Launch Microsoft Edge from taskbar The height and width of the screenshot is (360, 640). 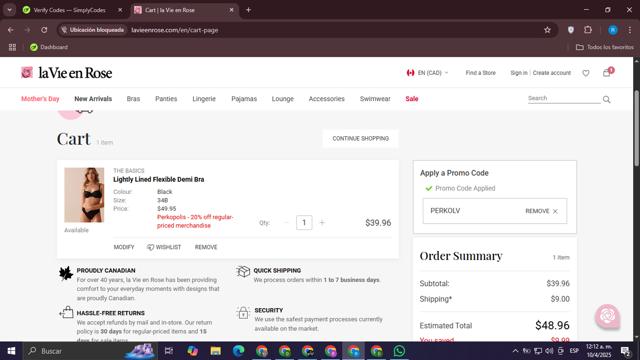tap(238, 351)
